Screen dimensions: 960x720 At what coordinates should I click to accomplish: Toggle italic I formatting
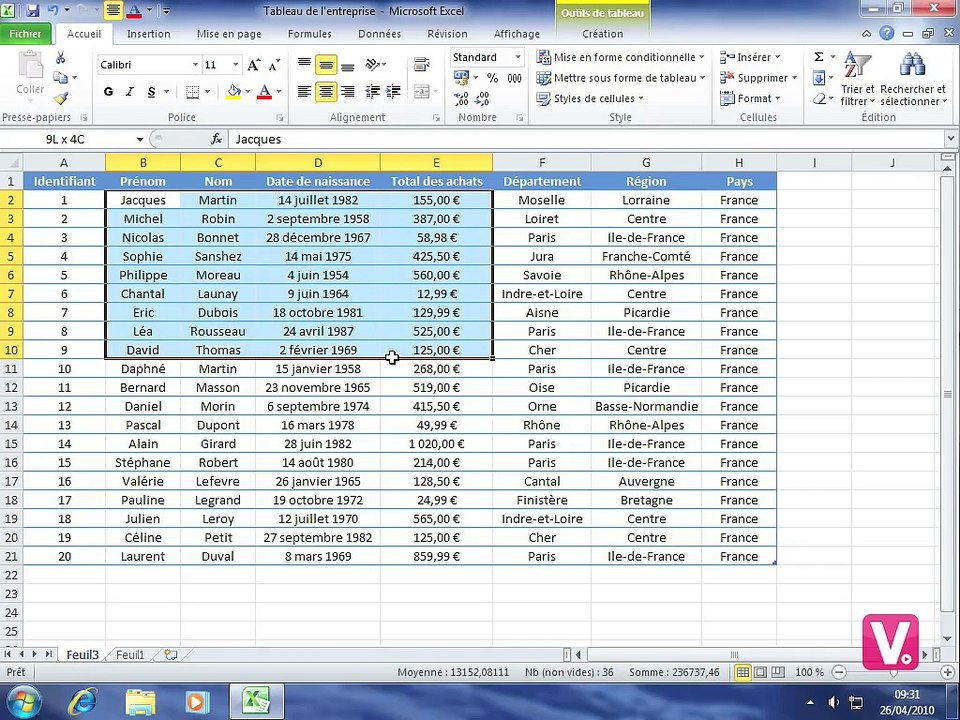click(x=130, y=92)
